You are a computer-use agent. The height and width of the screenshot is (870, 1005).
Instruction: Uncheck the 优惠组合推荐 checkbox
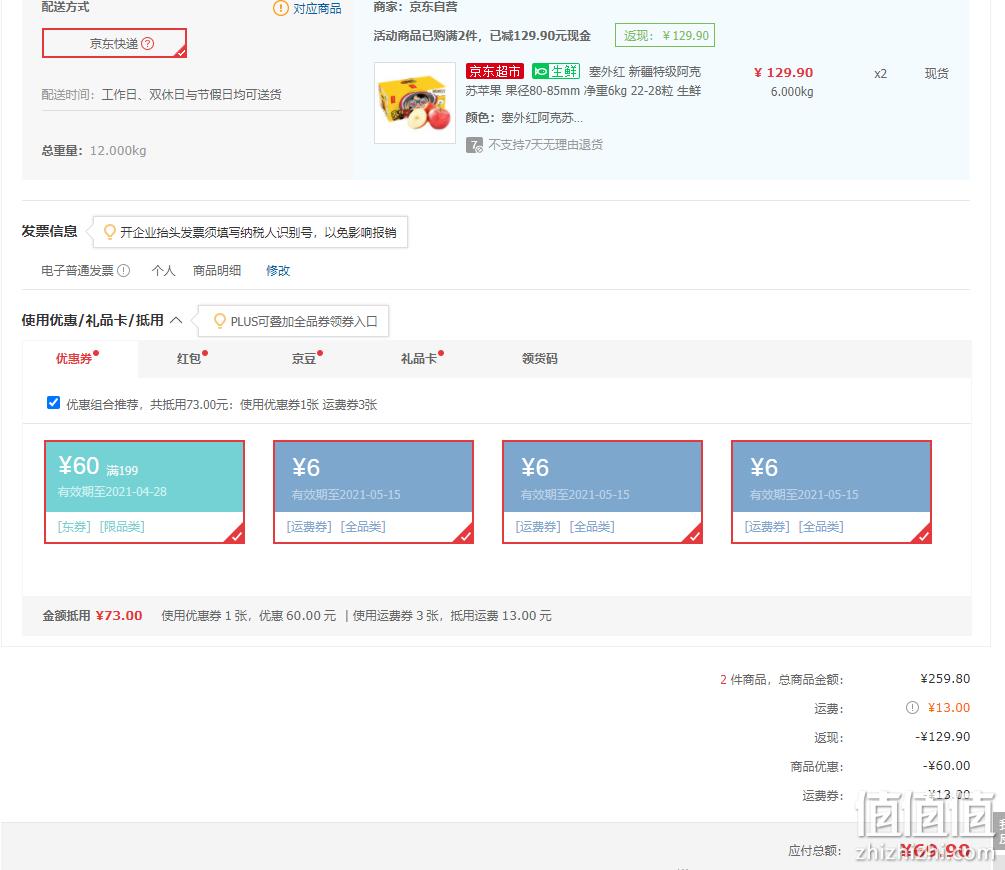pos(53,403)
